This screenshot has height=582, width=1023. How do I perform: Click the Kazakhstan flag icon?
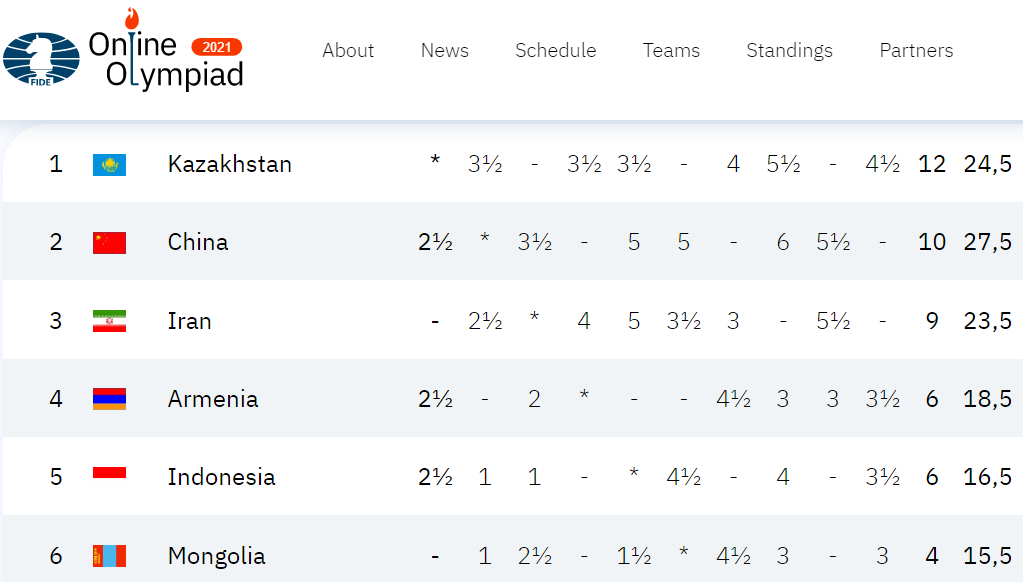point(110,164)
